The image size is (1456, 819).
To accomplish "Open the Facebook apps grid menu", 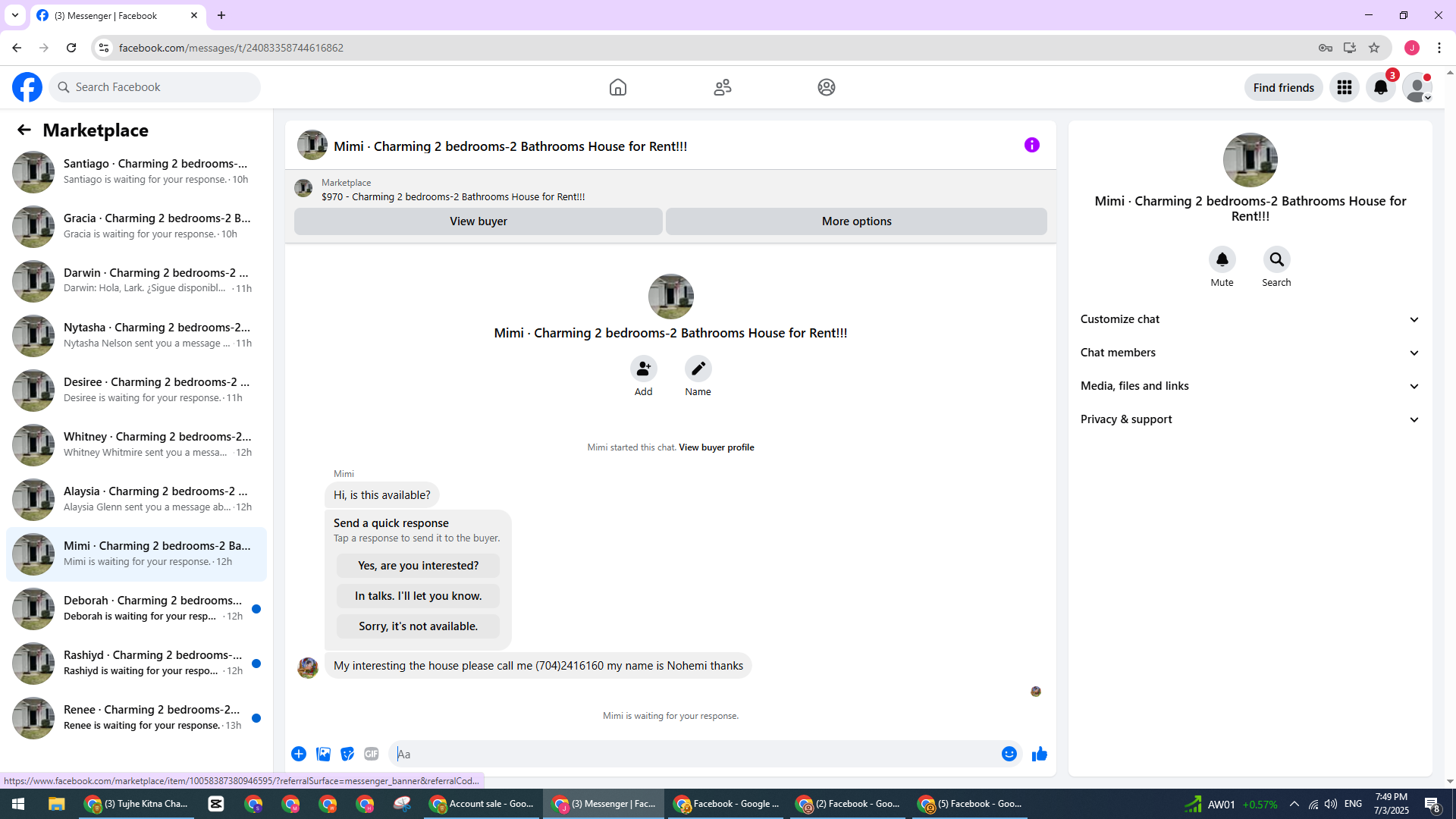I will (1344, 87).
